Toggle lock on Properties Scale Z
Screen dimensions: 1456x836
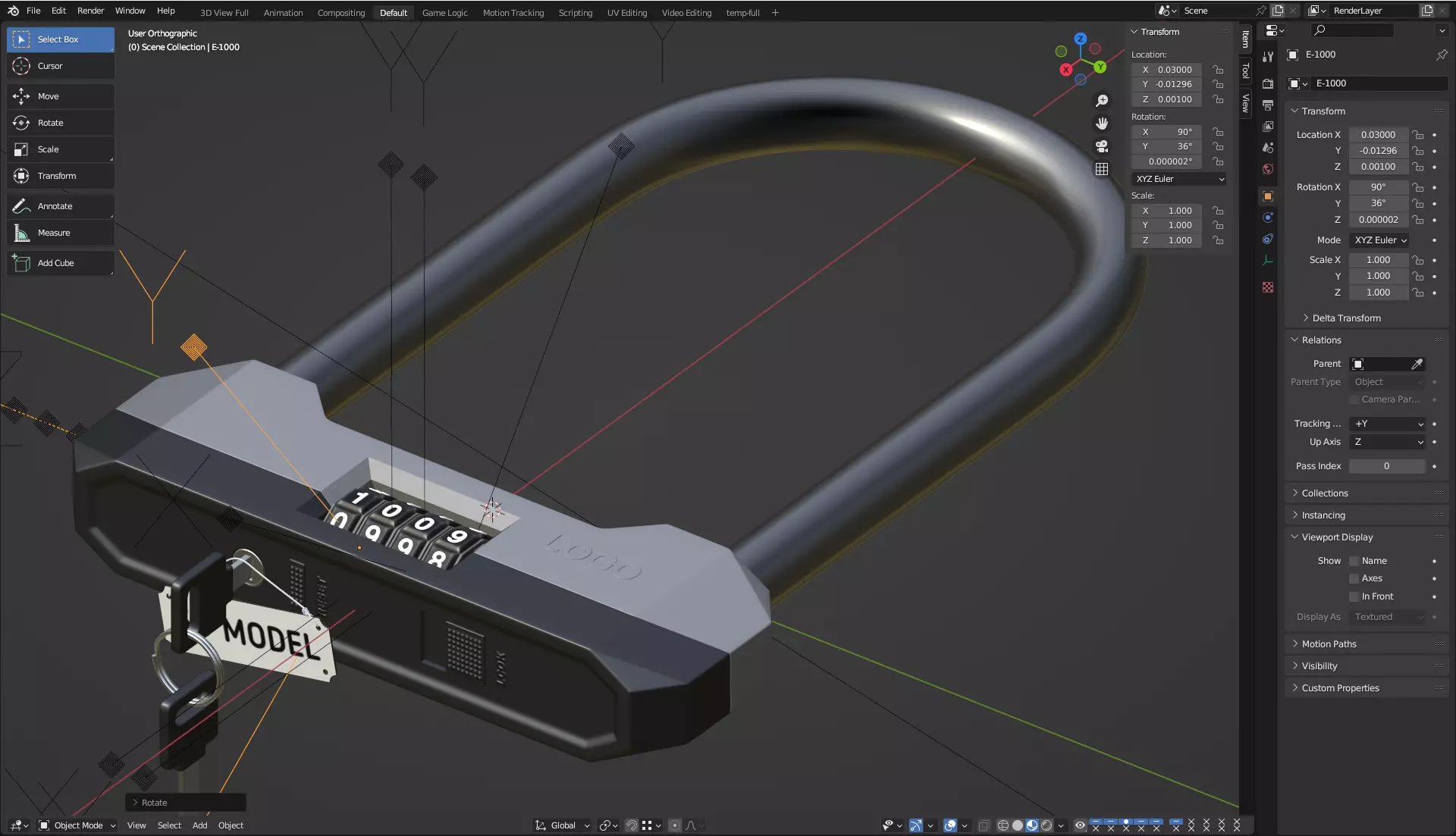click(x=1418, y=293)
